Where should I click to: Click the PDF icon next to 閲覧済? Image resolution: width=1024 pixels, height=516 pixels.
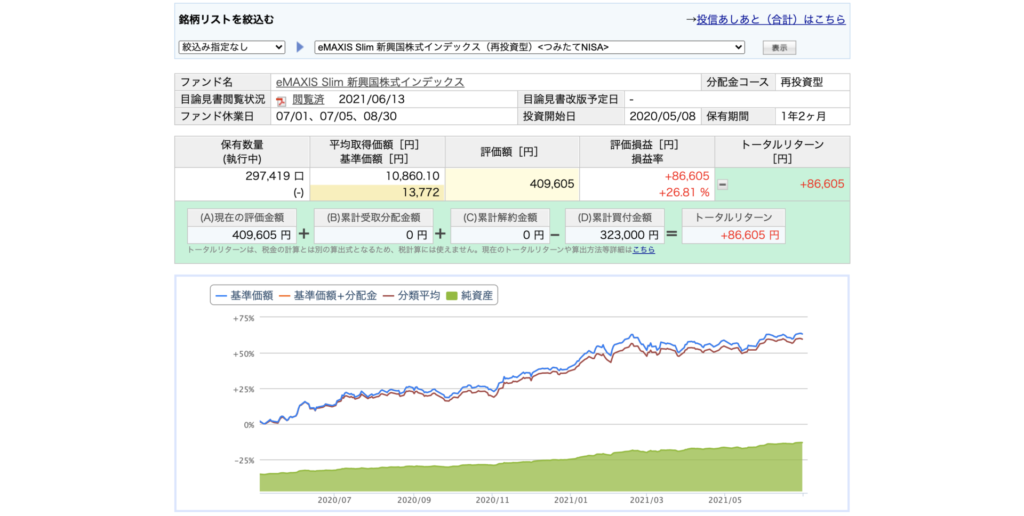pos(281,101)
